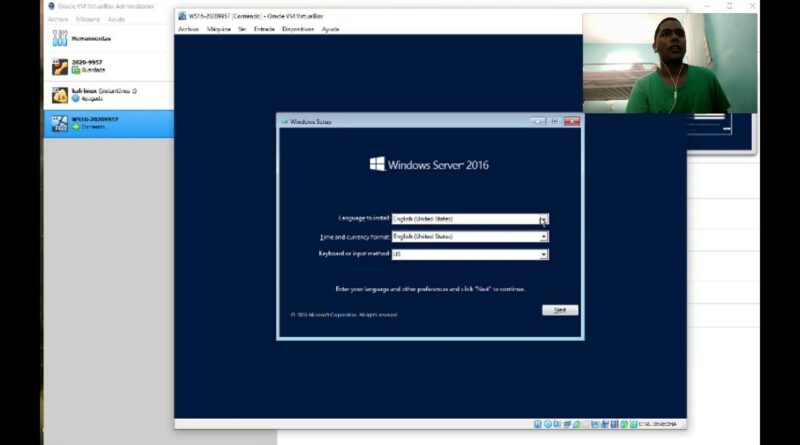Image resolution: width=800 pixels, height=445 pixels.
Task: Open Ver menu in VM window
Action: click(x=242, y=29)
